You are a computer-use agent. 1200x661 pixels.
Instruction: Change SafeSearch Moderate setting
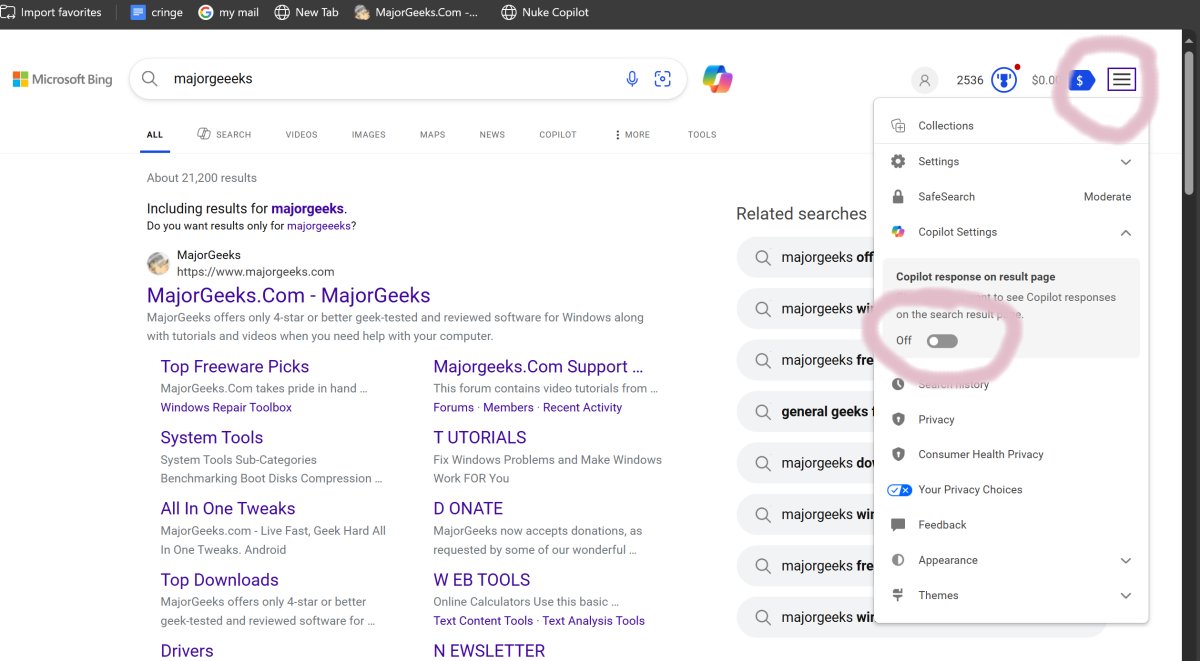1107,197
